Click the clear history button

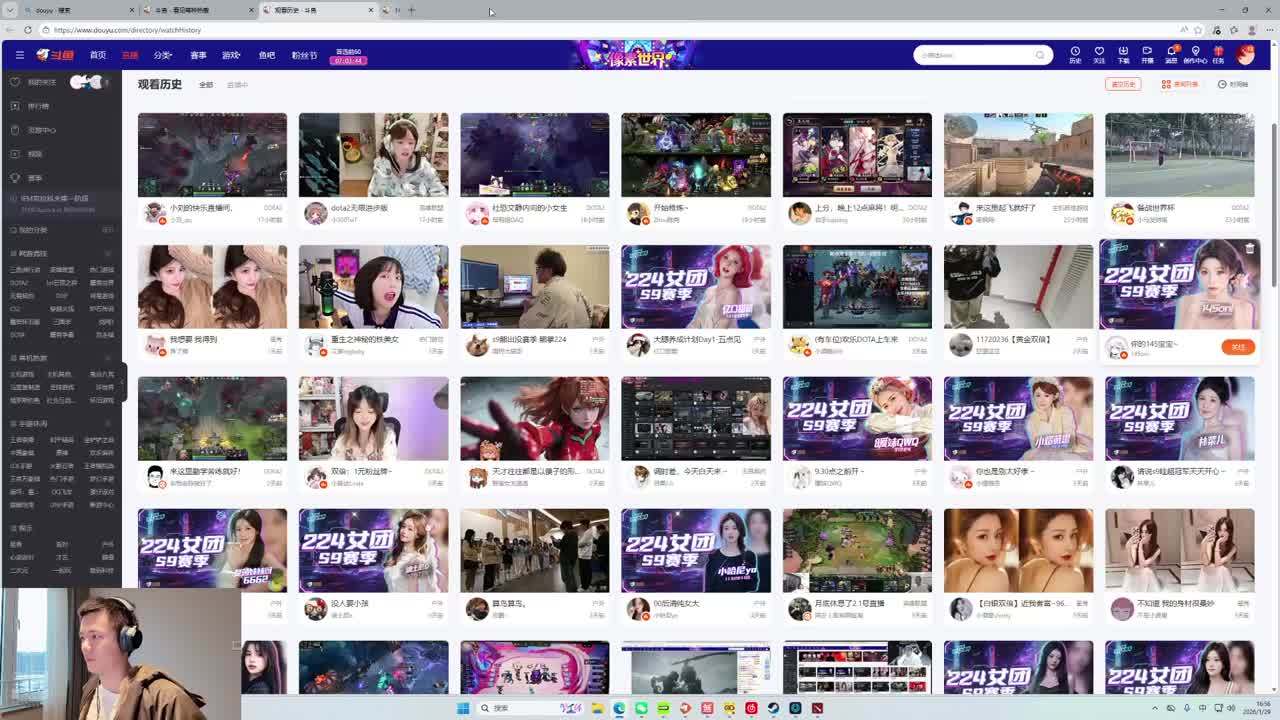[1124, 85]
